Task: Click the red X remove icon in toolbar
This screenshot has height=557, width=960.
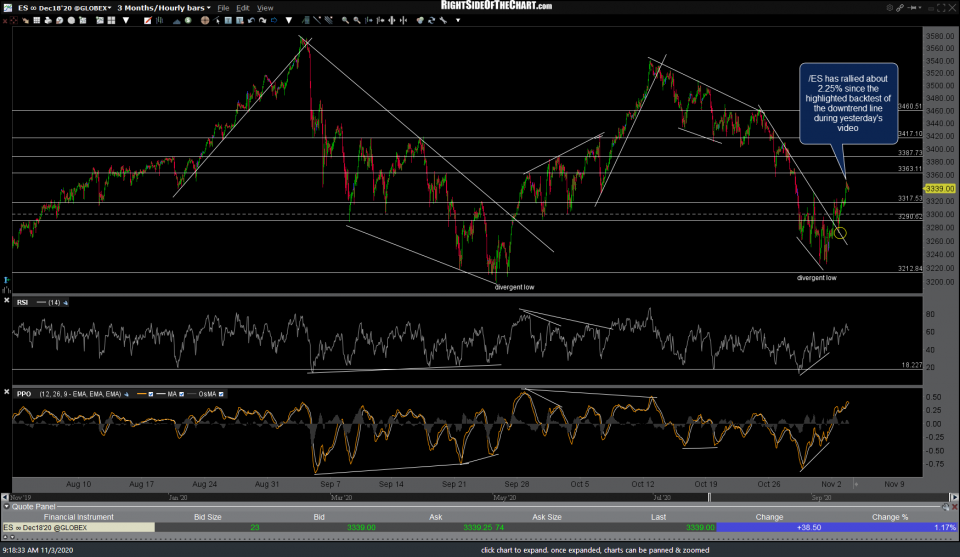Action: click(5, 21)
